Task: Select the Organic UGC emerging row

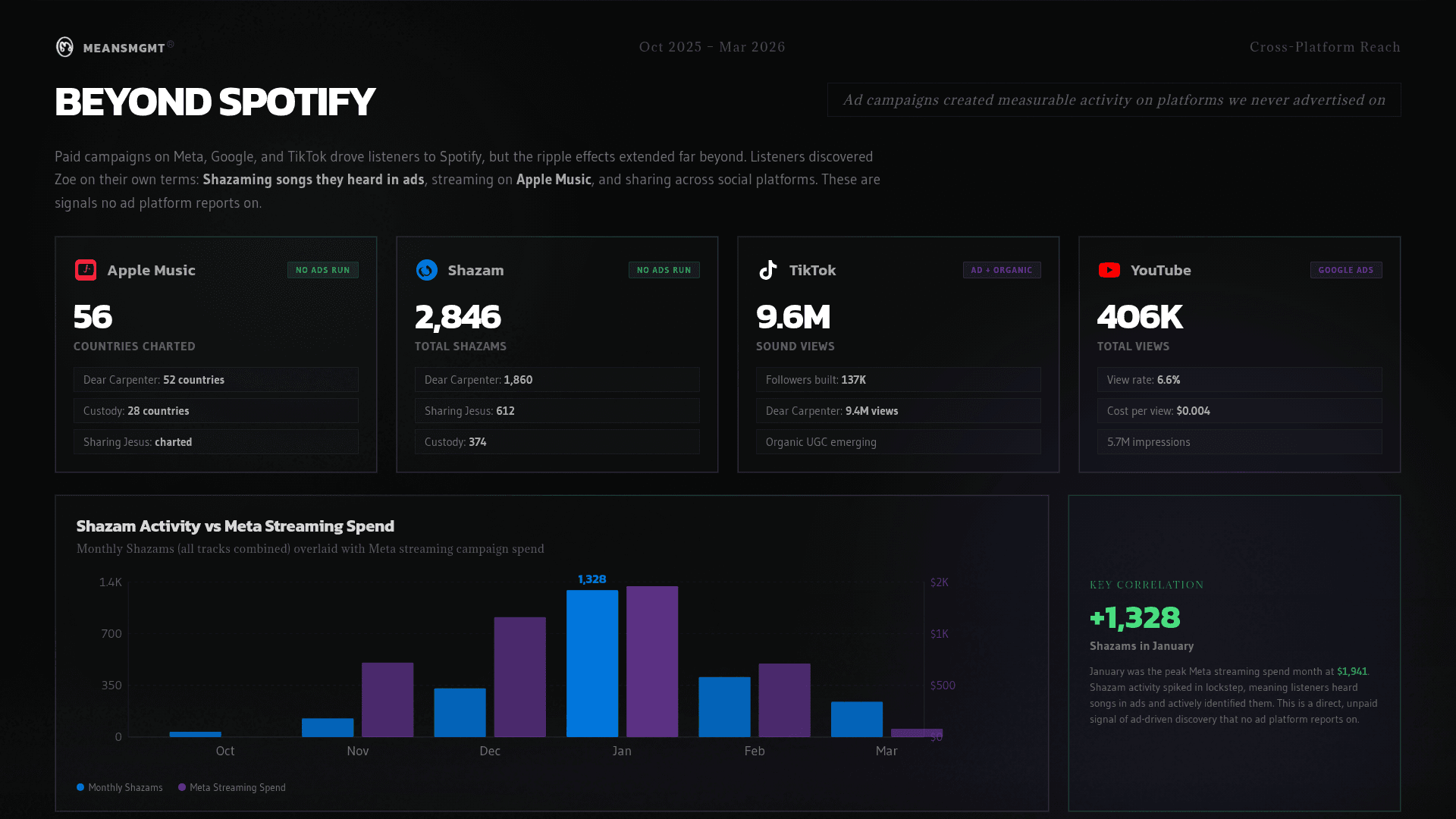Action: pos(899,442)
